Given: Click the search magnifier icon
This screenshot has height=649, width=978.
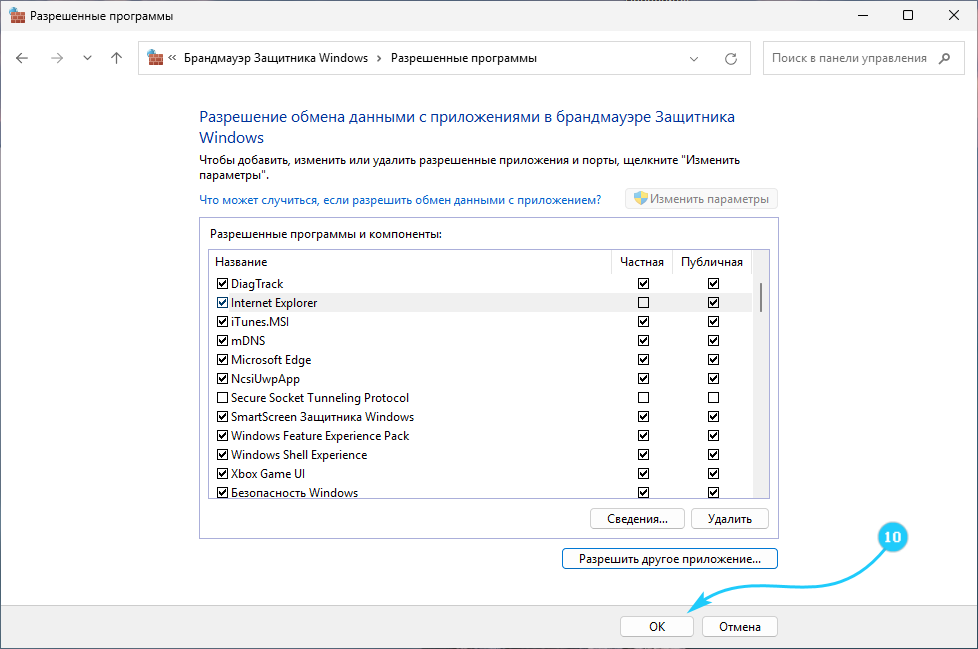Looking at the screenshot, I should coord(944,58).
